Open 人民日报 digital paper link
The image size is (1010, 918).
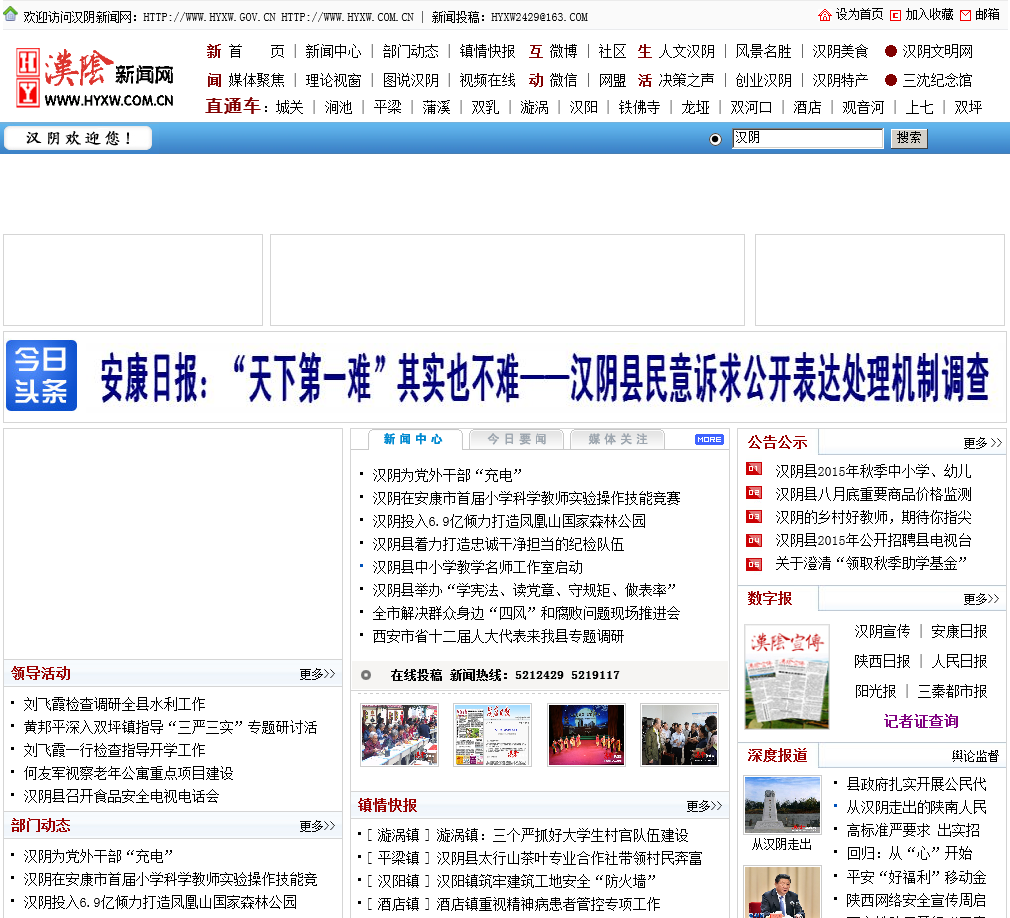tap(959, 662)
